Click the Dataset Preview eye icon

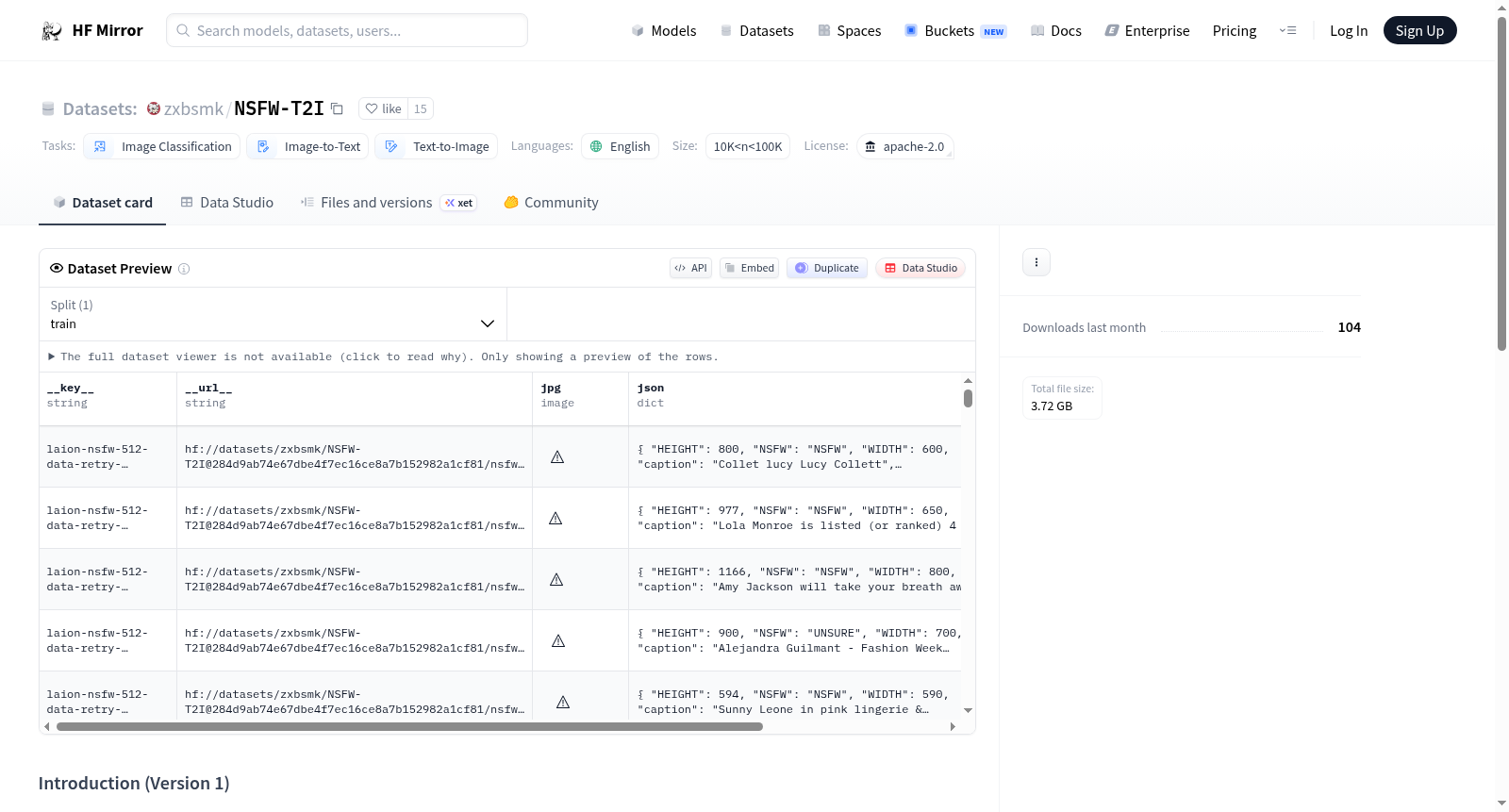[57, 268]
